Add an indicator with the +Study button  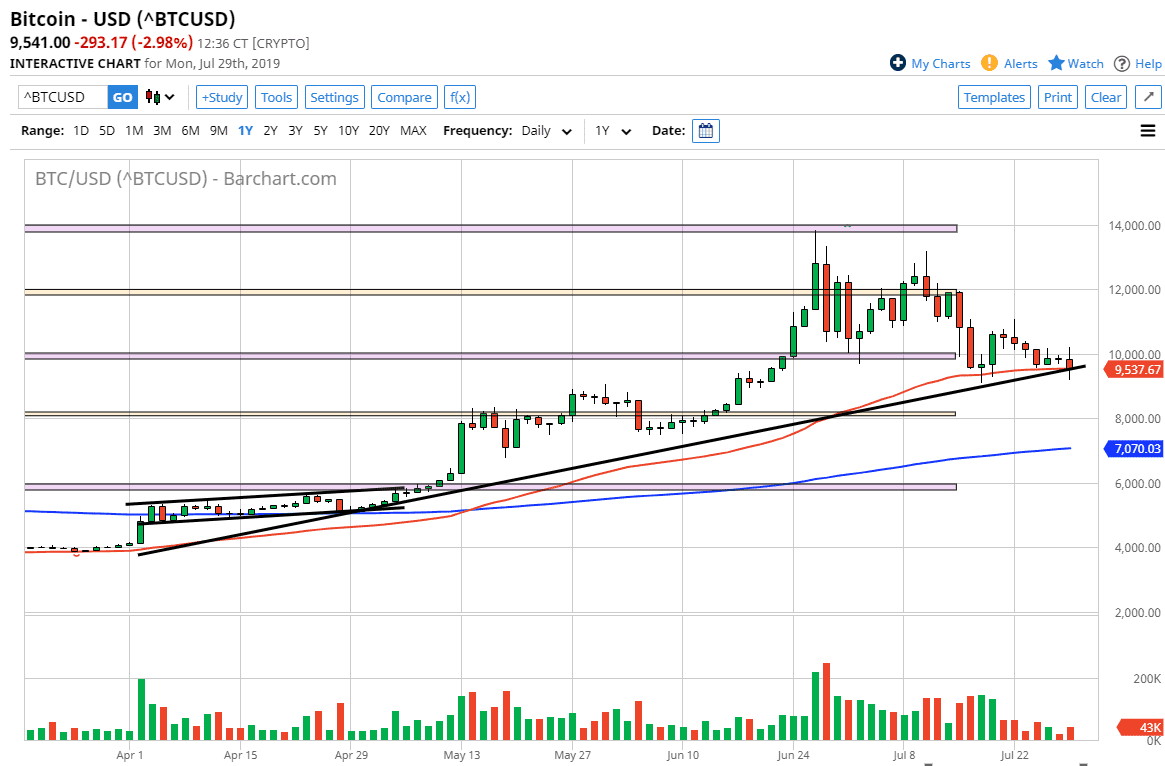tap(221, 97)
